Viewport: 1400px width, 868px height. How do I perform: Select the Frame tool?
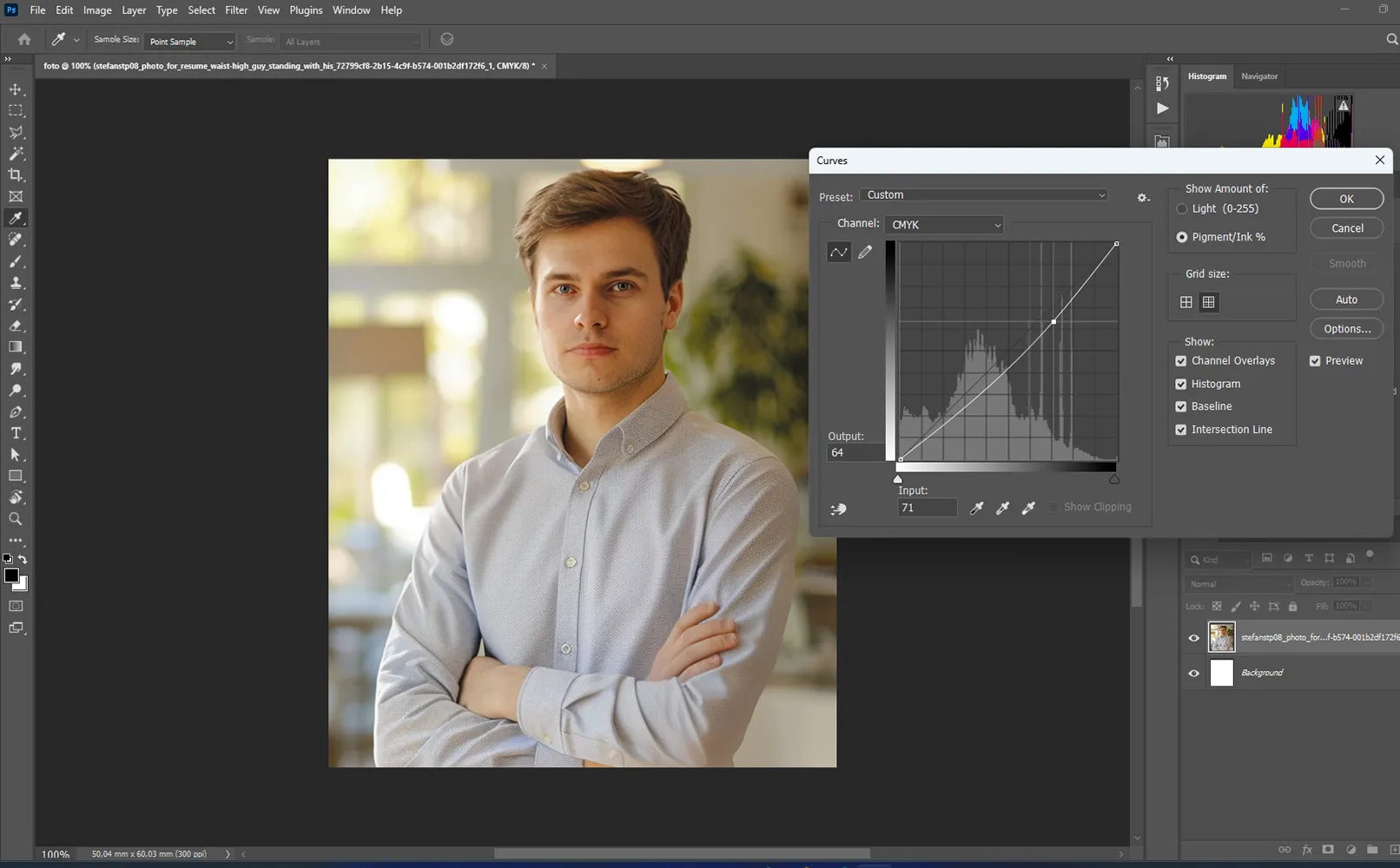click(16, 197)
